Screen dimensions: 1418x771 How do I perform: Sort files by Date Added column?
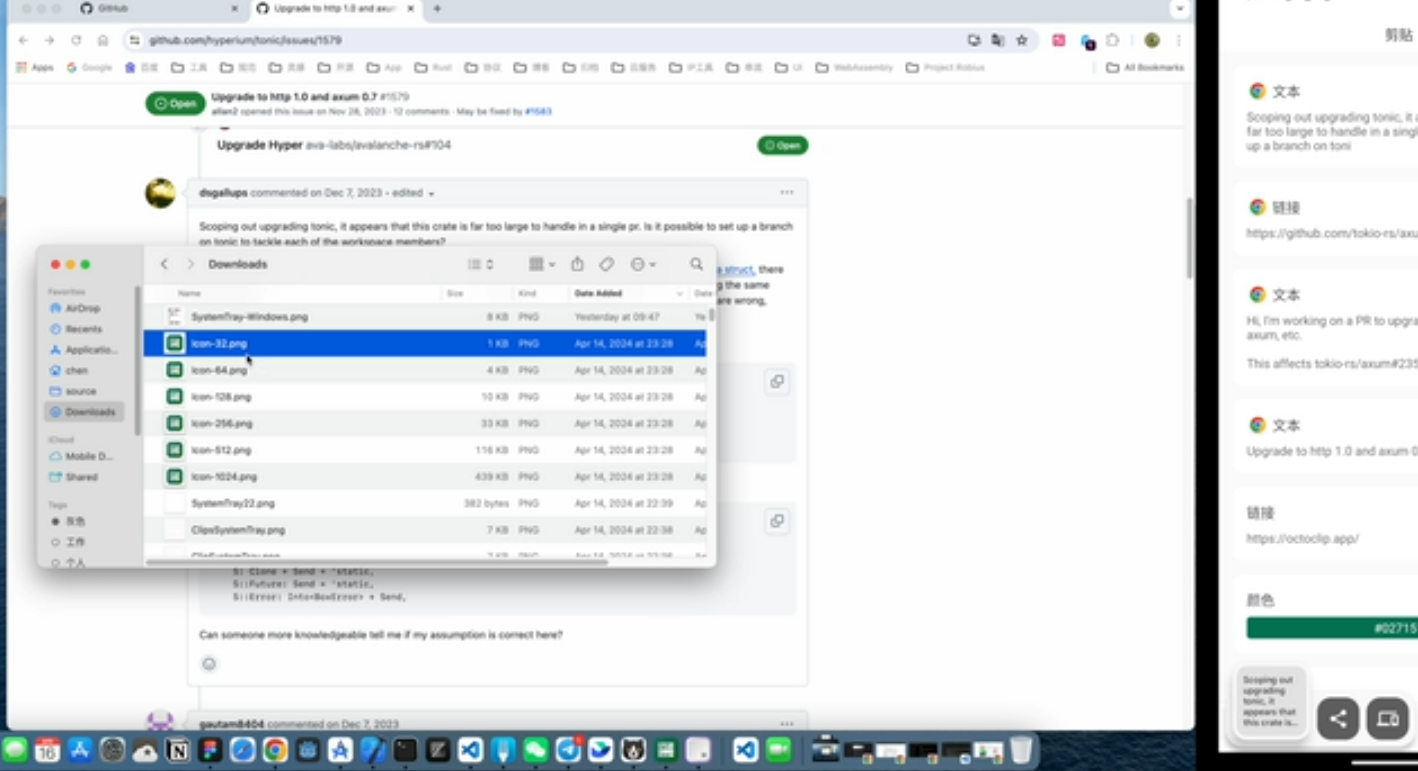[x=598, y=293]
